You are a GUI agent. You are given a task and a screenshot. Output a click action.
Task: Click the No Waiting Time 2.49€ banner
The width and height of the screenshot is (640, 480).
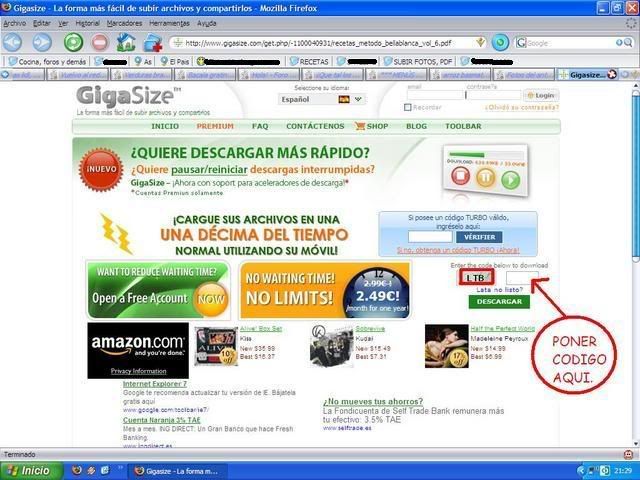coord(325,290)
